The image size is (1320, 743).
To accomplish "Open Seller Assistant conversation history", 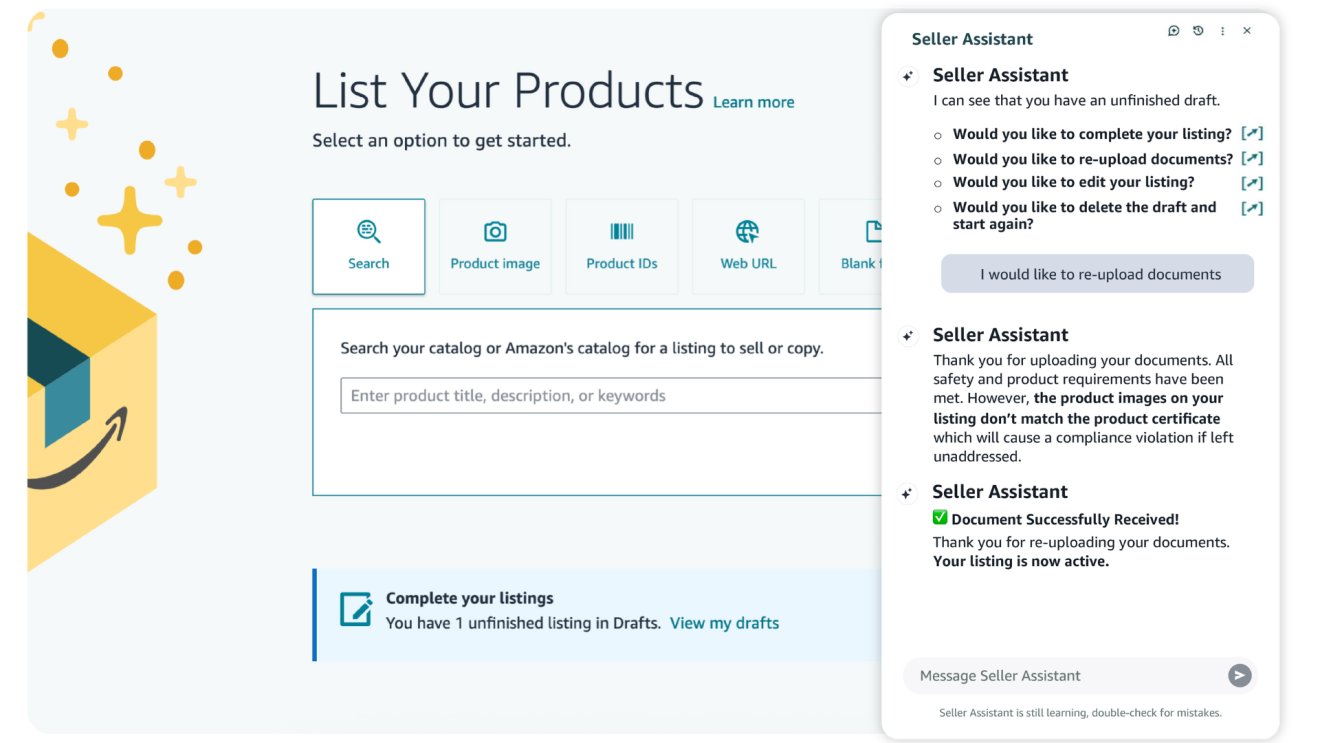I will (1198, 30).
